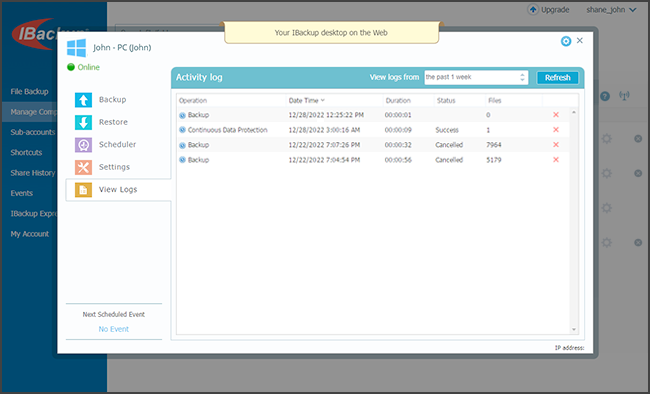Screen dimensions: 650x394
Task: Open Shortcuts in left sidebar
Action: coord(27,152)
